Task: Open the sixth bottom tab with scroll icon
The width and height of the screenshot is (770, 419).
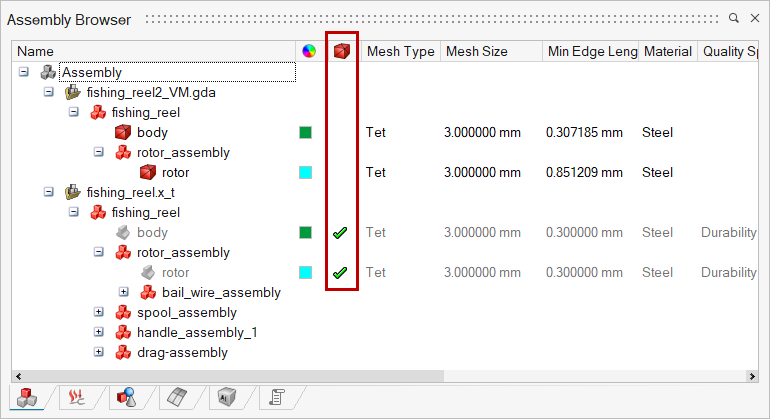Action: 277,397
